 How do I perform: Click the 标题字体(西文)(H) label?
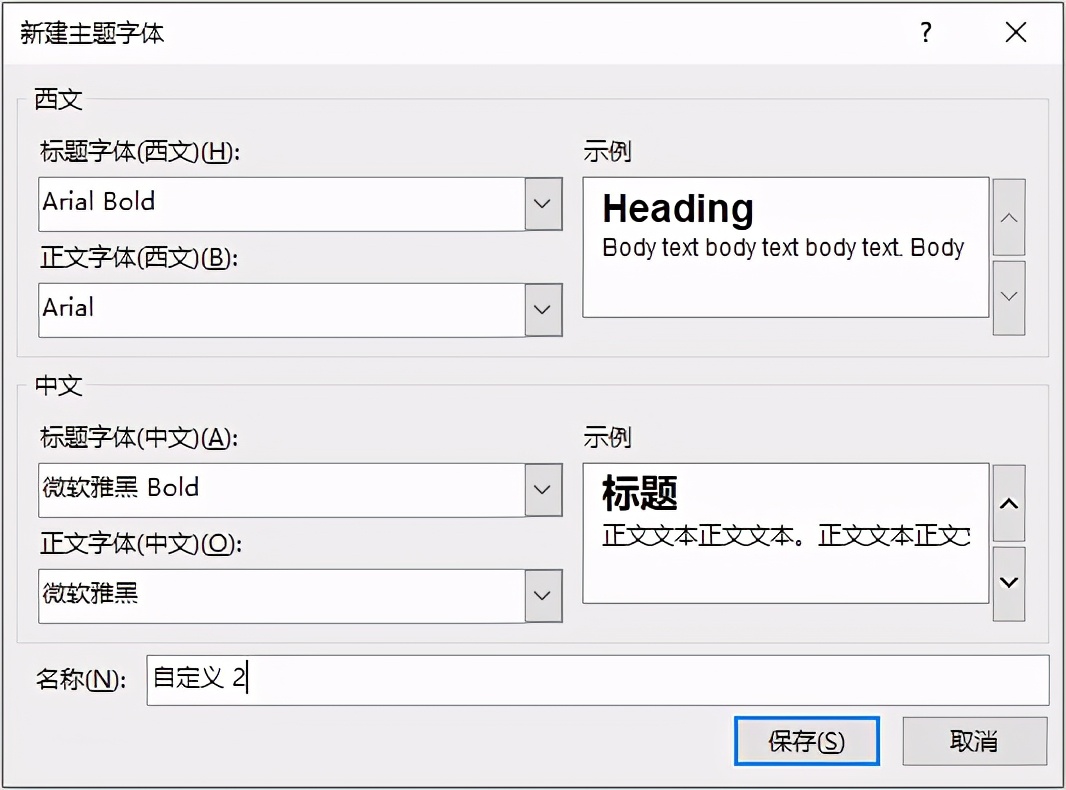click(139, 152)
